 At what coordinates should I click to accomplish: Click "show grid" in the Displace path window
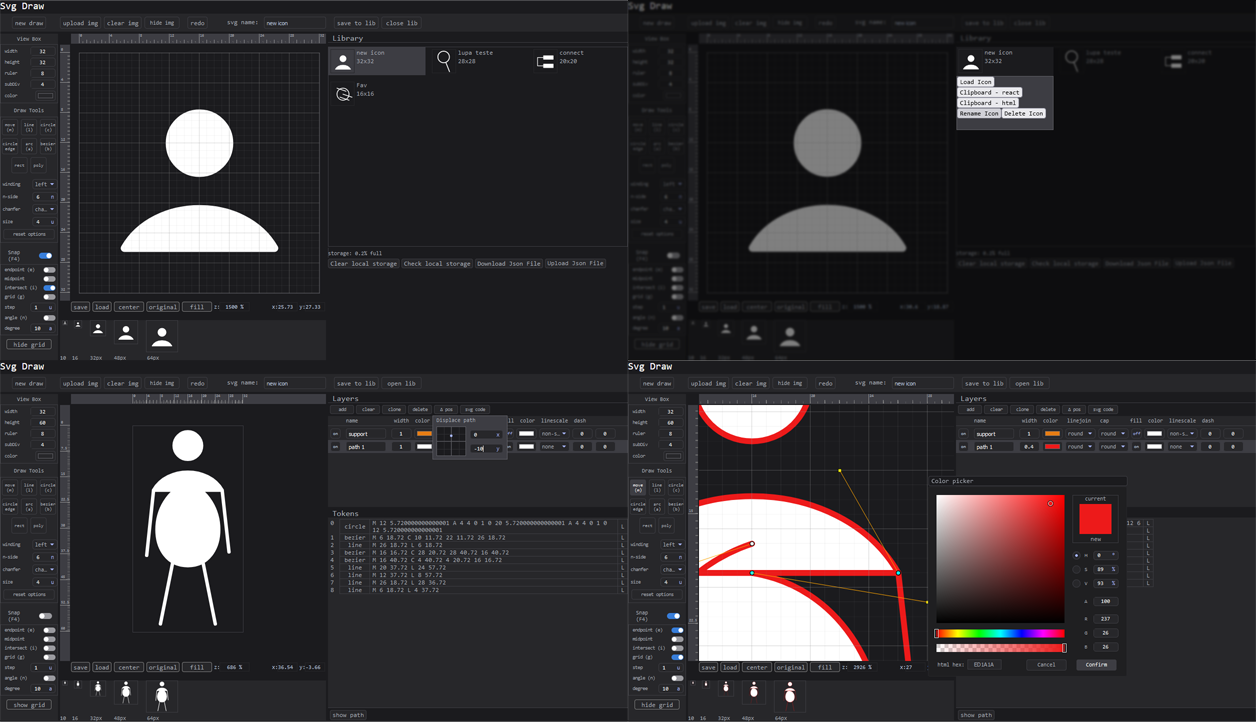pyautogui.click(x=29, y=704)
